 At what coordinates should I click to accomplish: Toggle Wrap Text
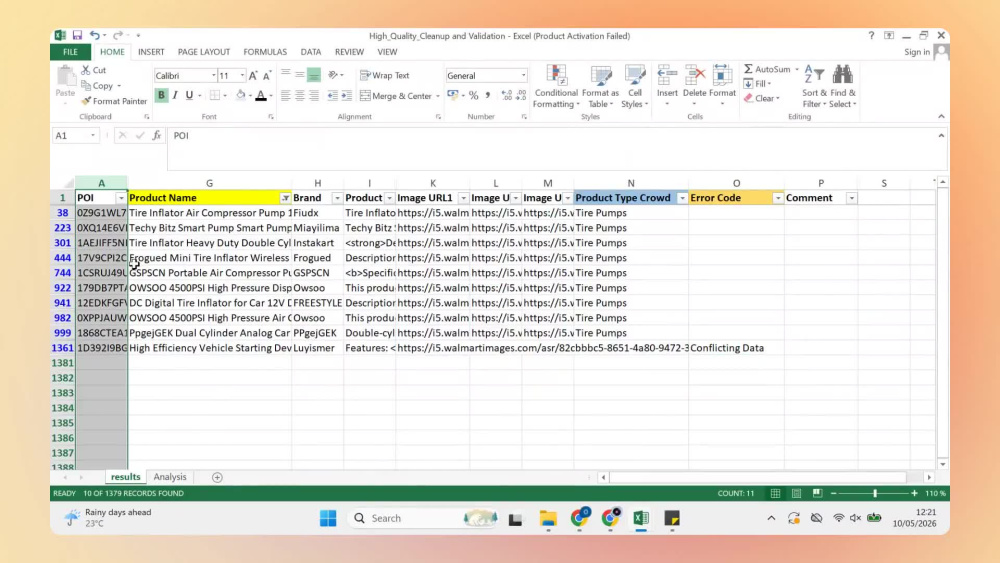pyautogui.click(x=385, y=75)
